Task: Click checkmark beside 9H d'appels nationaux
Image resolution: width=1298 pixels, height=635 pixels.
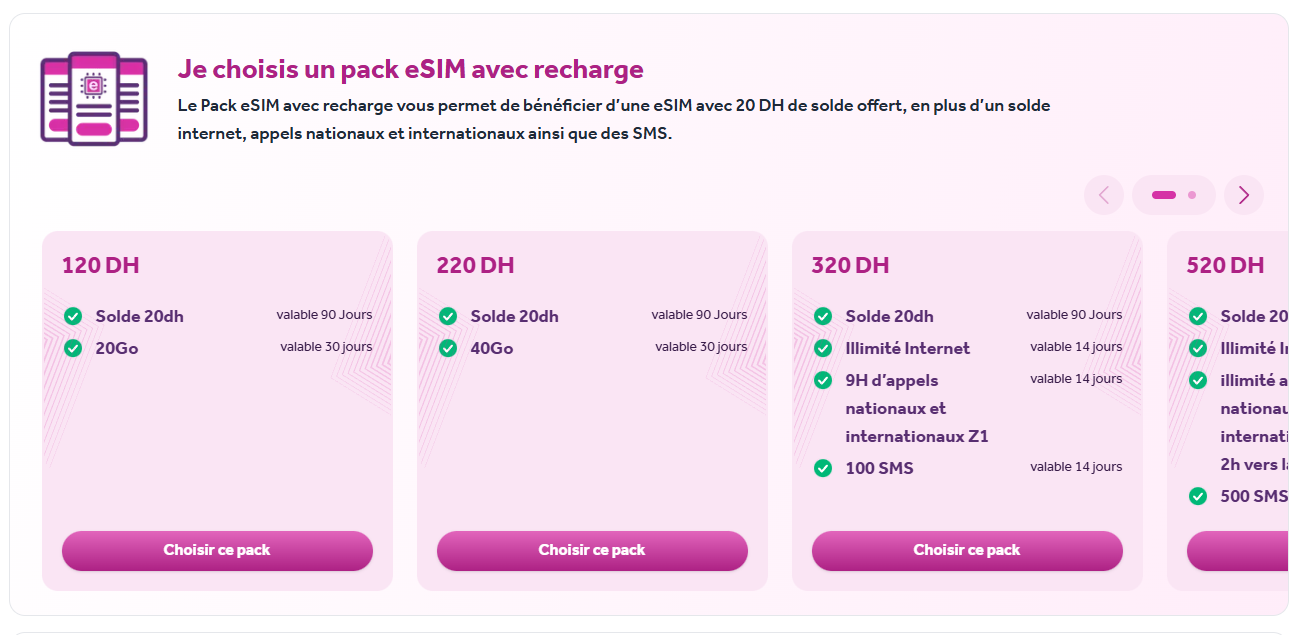Action: (x=823, y=380)
